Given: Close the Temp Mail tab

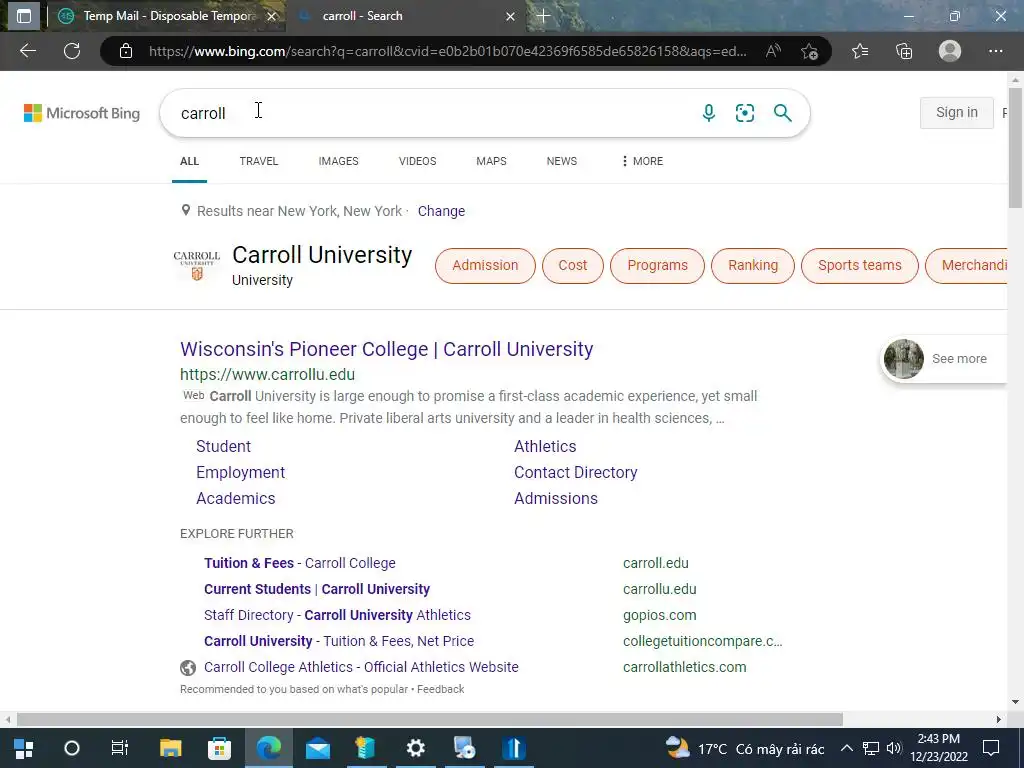Looking at the screenshot, I should click(x=272, y=16).
